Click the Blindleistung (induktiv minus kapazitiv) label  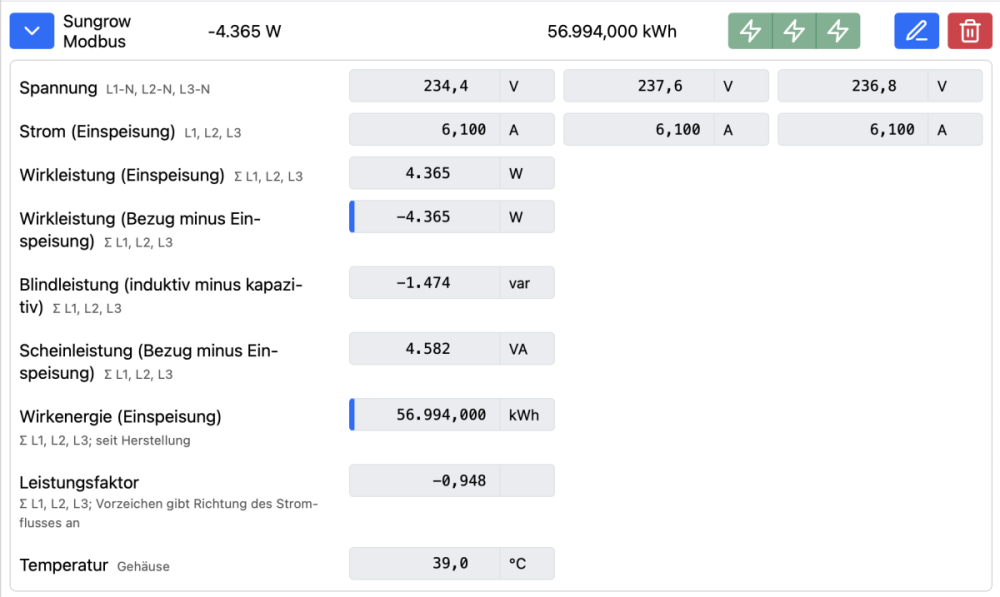(x=161, y=295)
